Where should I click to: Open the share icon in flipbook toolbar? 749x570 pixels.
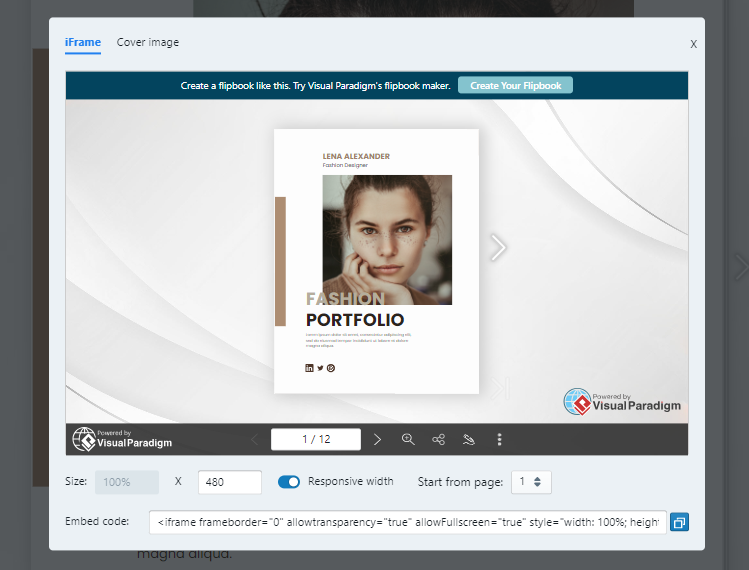438,439
